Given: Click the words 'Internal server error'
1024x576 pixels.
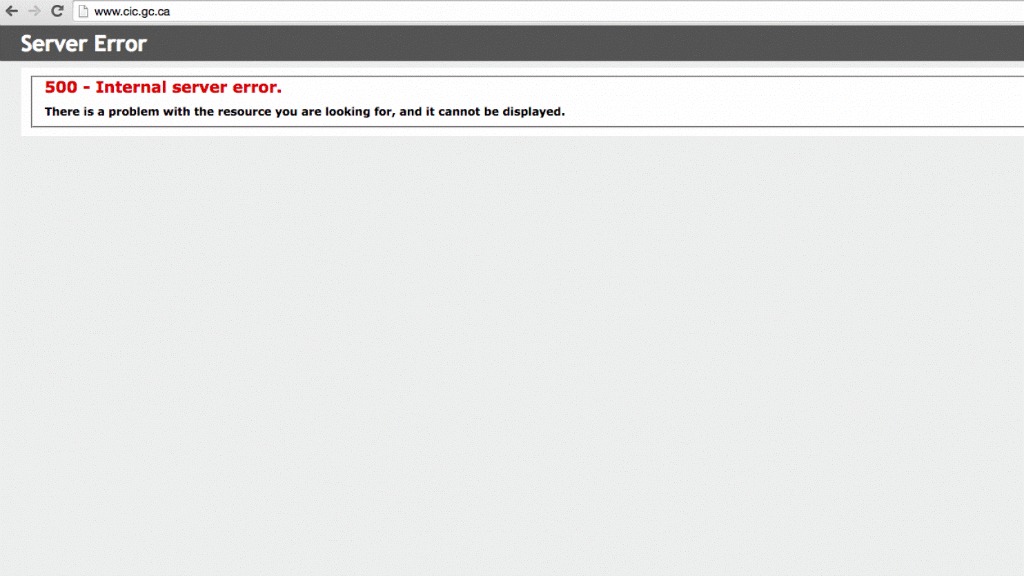Looking at the screenshot, I should (188, 87).
